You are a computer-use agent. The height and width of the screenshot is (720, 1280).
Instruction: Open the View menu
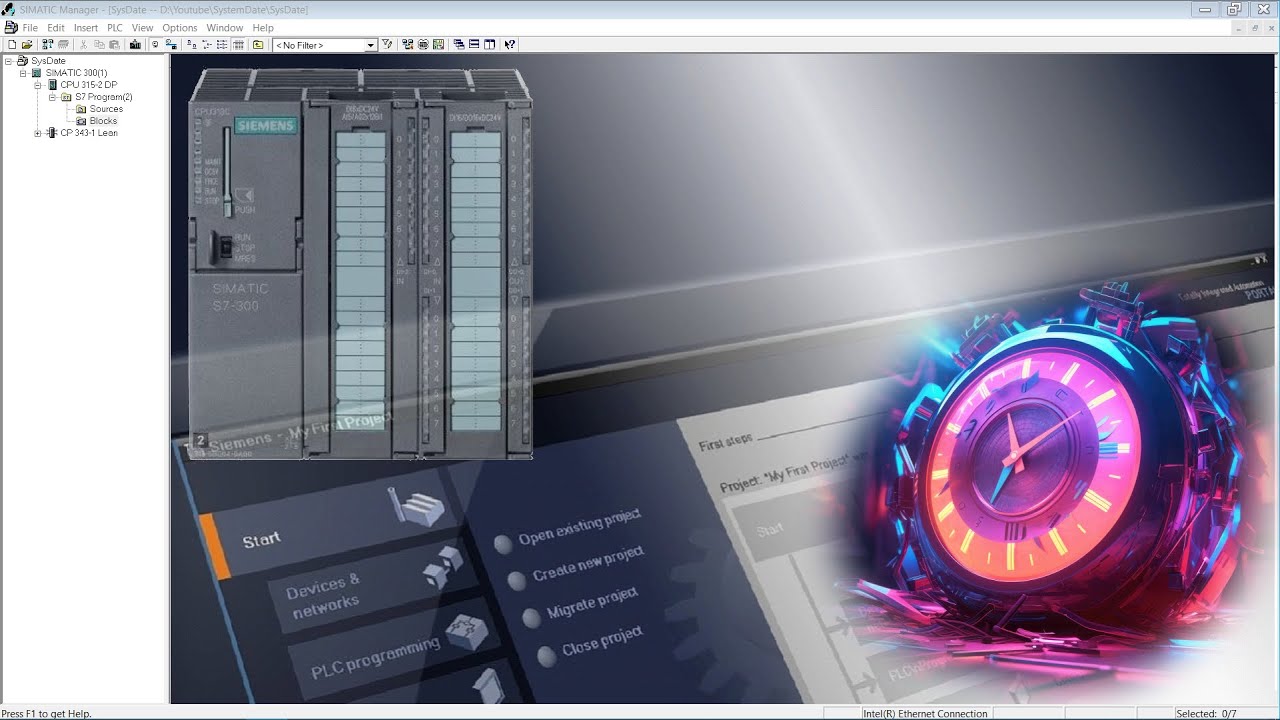click(143, 28)
